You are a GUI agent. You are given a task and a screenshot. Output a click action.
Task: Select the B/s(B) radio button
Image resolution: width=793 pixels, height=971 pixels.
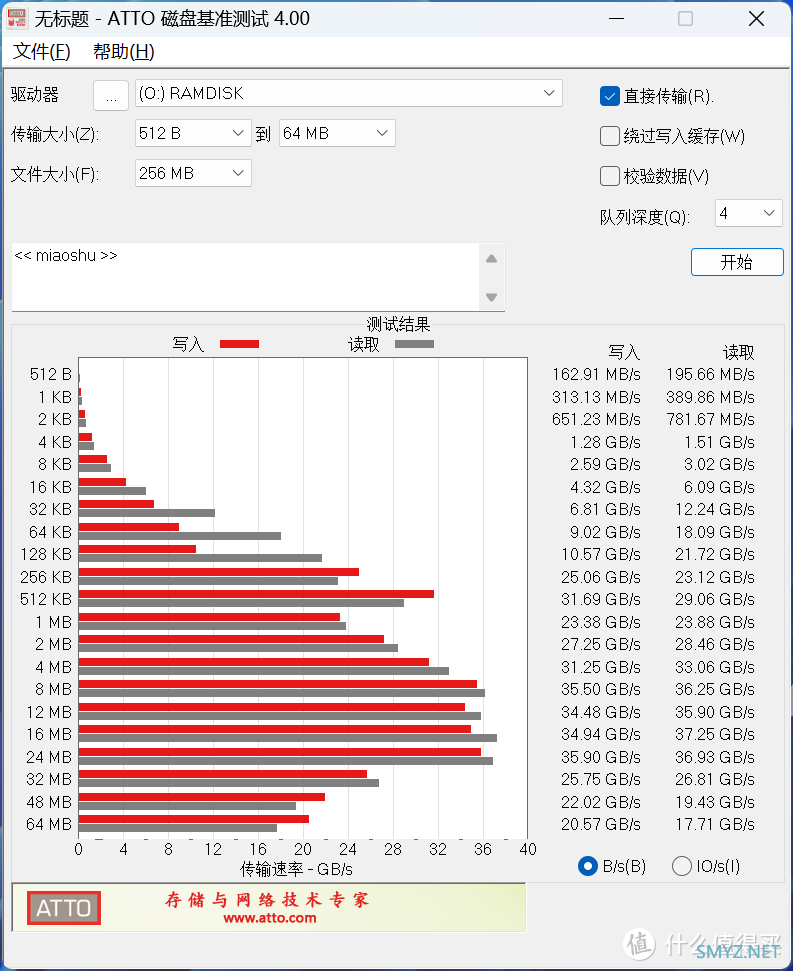click(x=587, y=866)
